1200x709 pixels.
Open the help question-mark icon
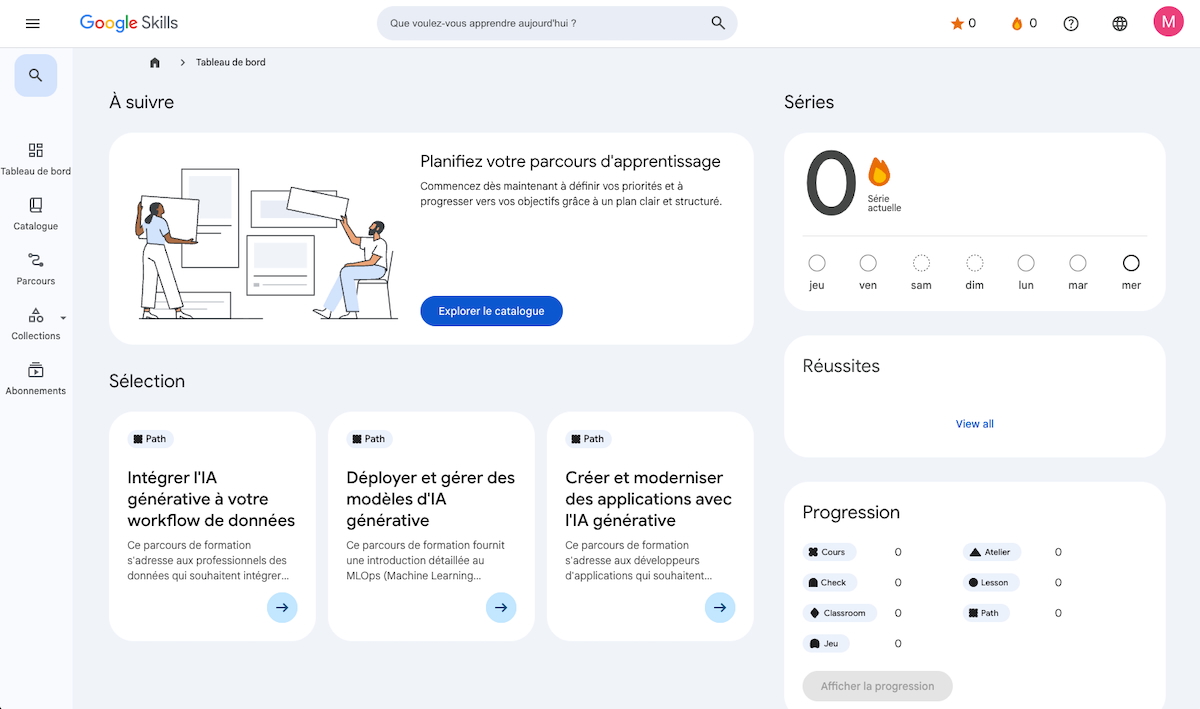coord(1071,23)
